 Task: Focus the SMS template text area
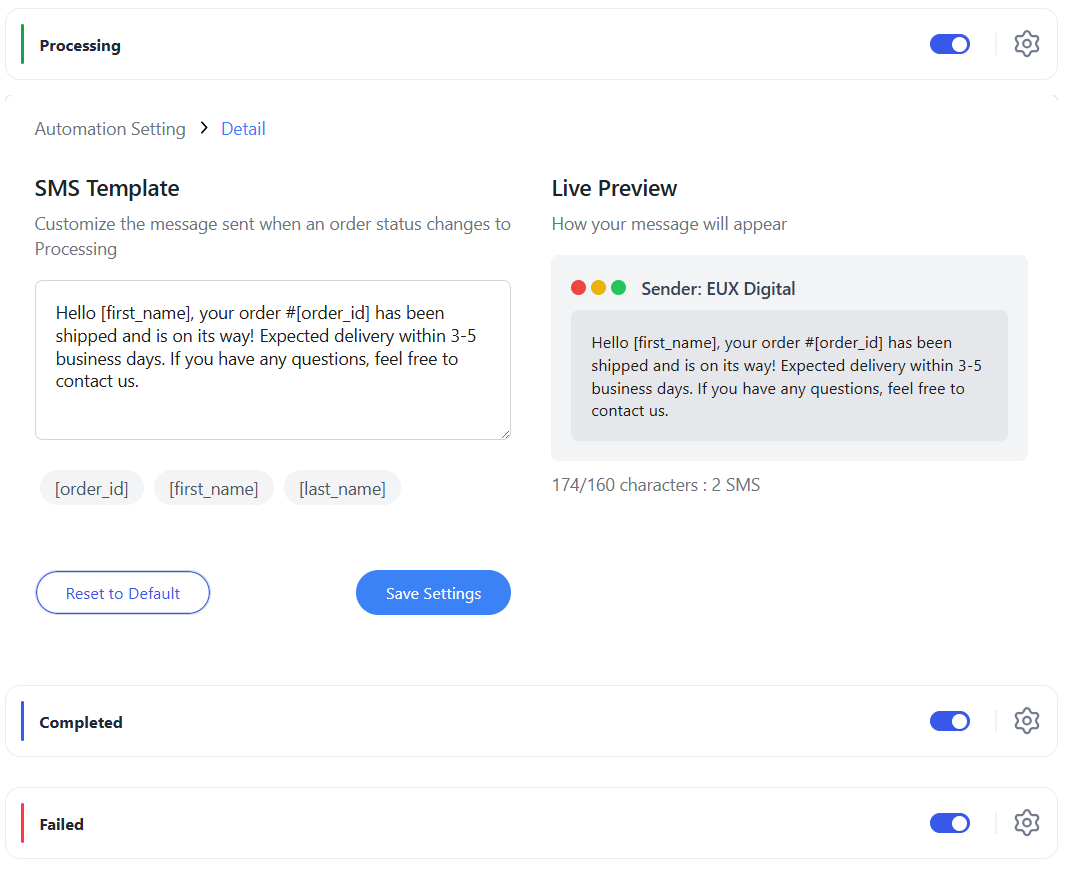pyautogui.click(x=273, y=360)
